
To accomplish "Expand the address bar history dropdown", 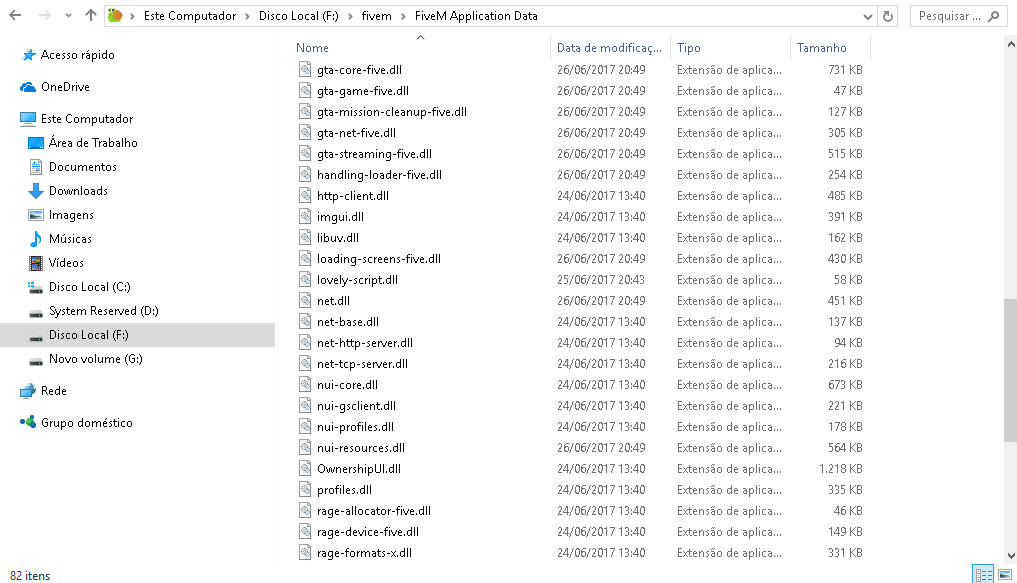I will coord(867,17).
